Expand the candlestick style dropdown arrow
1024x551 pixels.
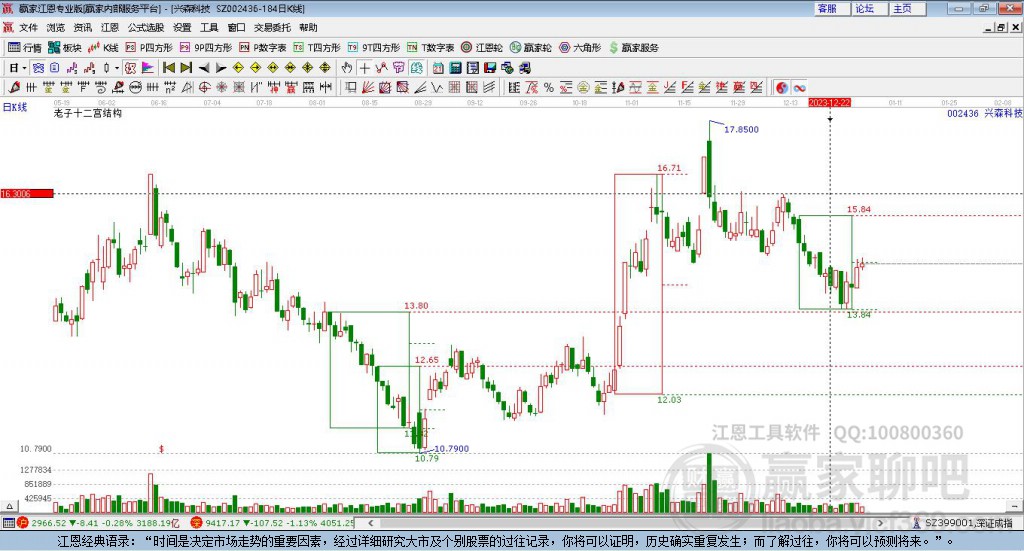coord(117,68)
